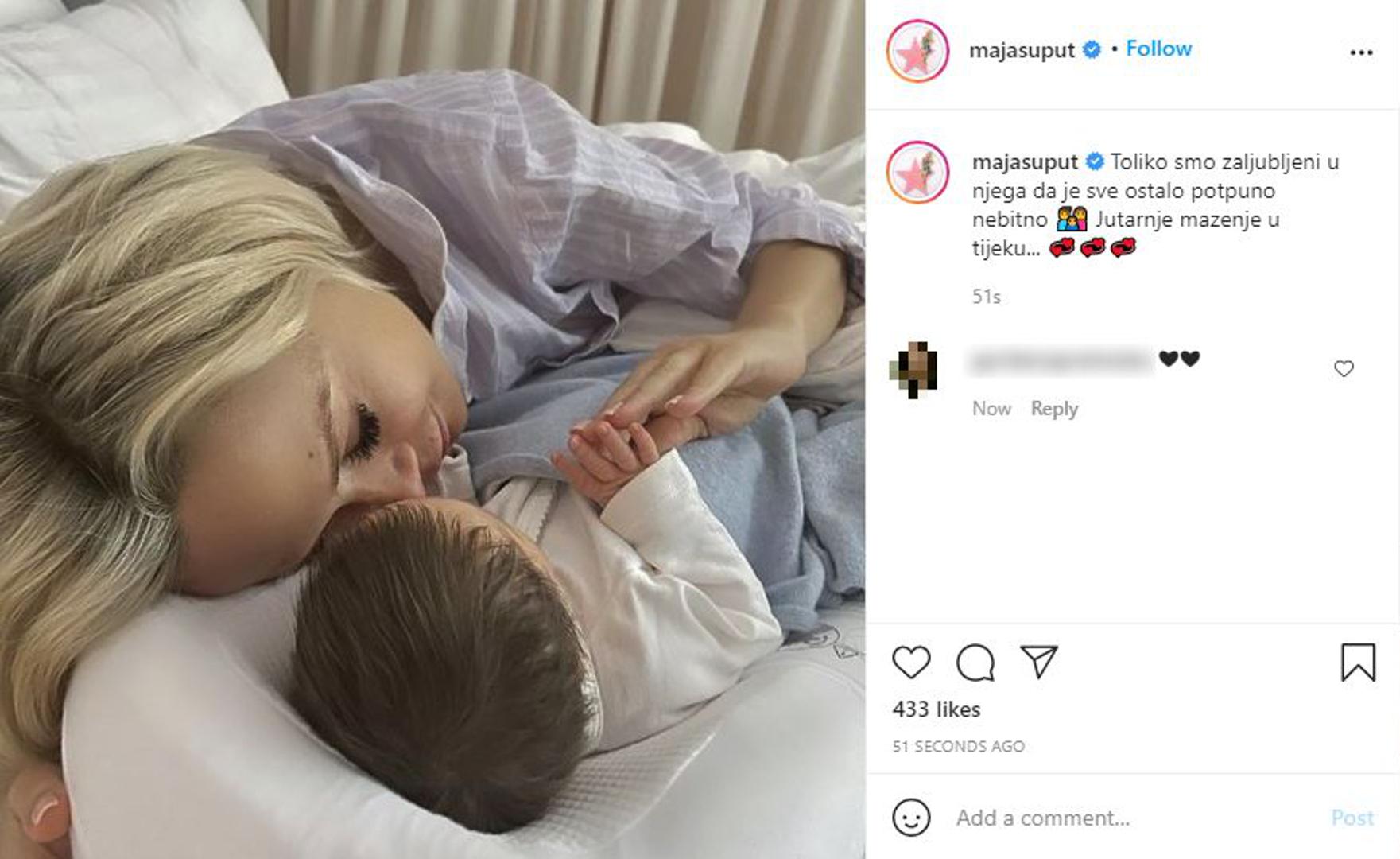Viewport: 1400px width, 859px height.
Task: View the 433 likes list
Action: point(936,709)
